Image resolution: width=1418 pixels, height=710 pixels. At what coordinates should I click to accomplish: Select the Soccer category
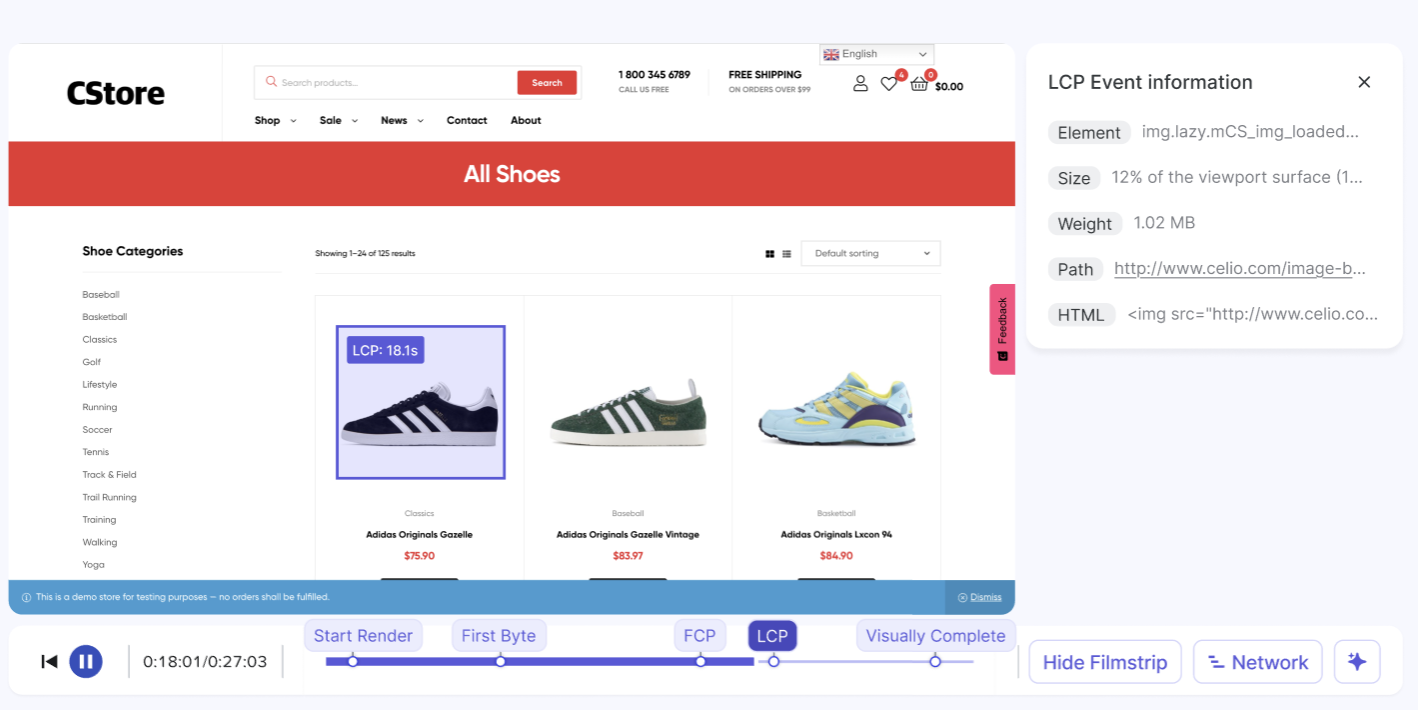pos(97,430)
